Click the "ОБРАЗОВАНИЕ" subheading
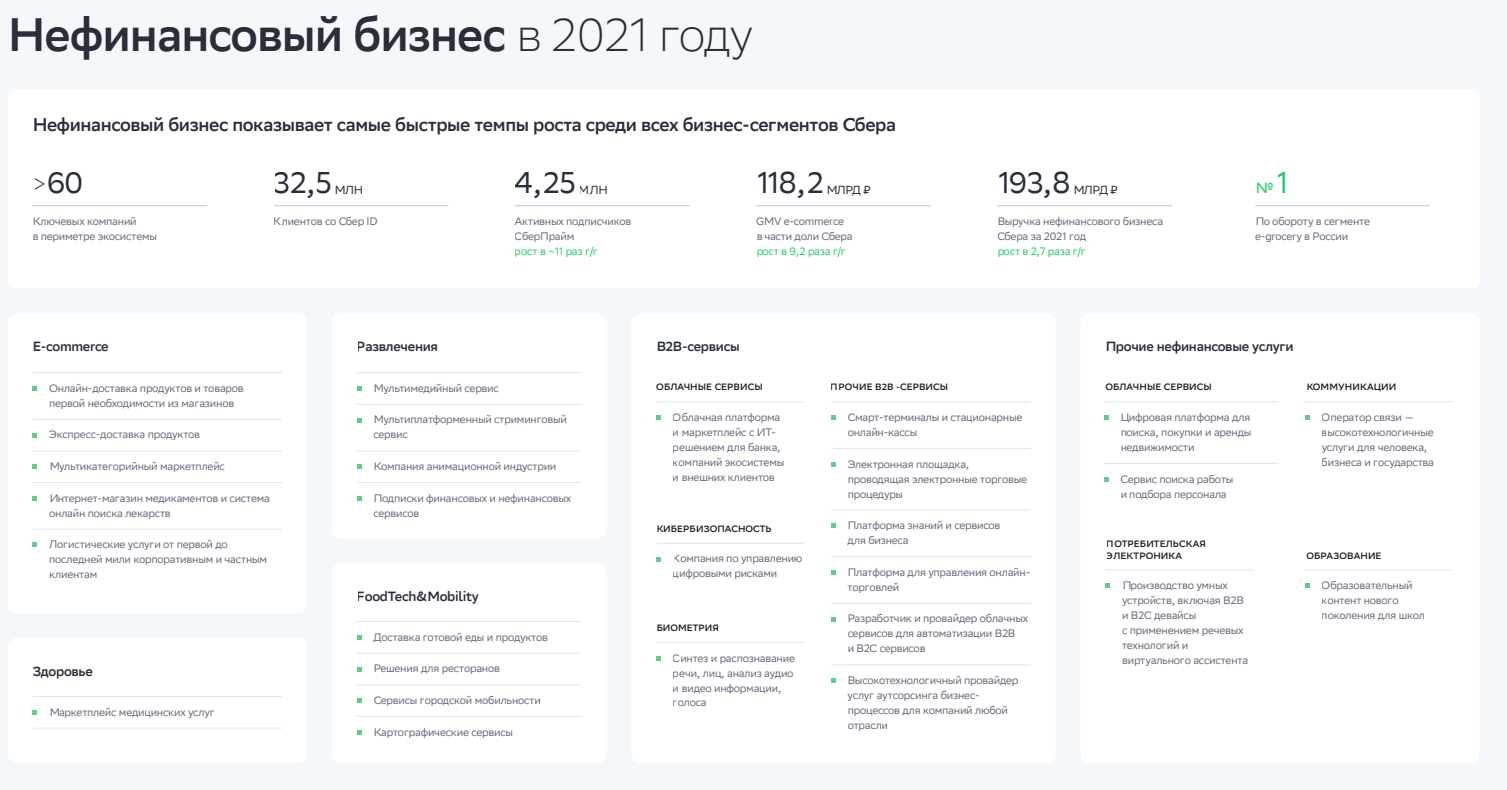Screen dimensions: 1507x790 pyautogui.click(x=1343, y=556)
